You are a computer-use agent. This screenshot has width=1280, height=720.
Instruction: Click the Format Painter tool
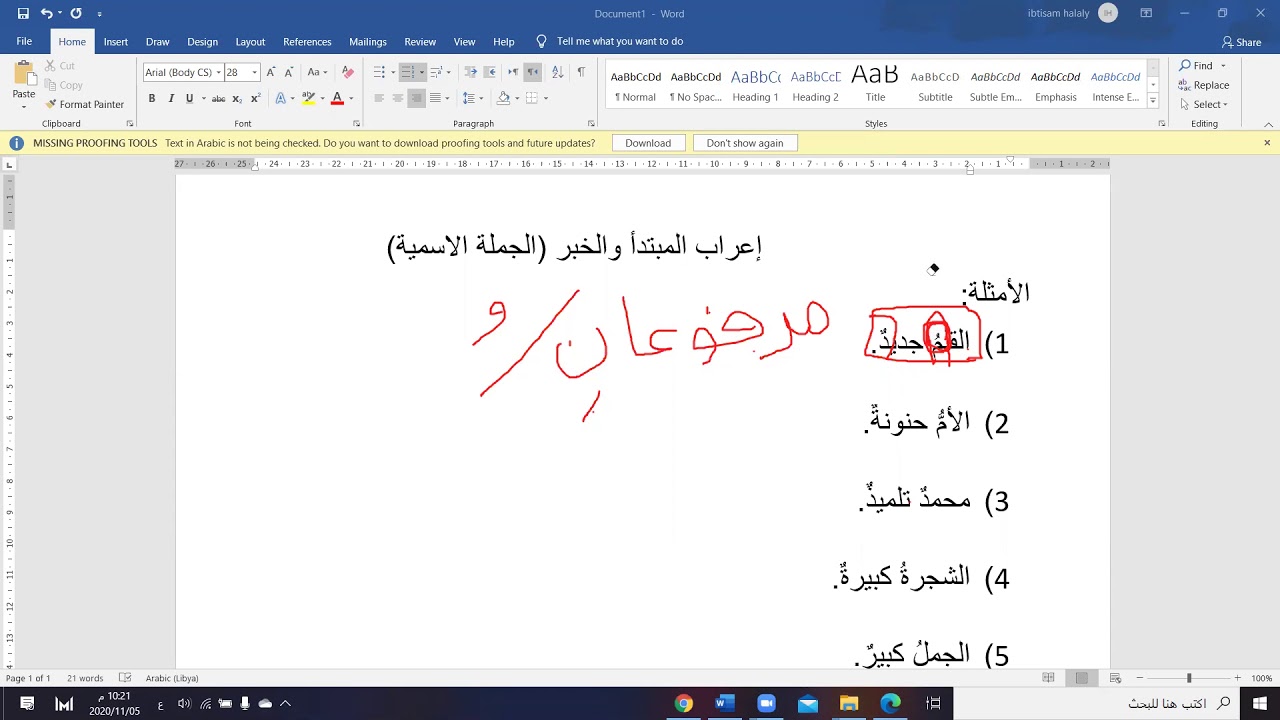coord(85,104)
